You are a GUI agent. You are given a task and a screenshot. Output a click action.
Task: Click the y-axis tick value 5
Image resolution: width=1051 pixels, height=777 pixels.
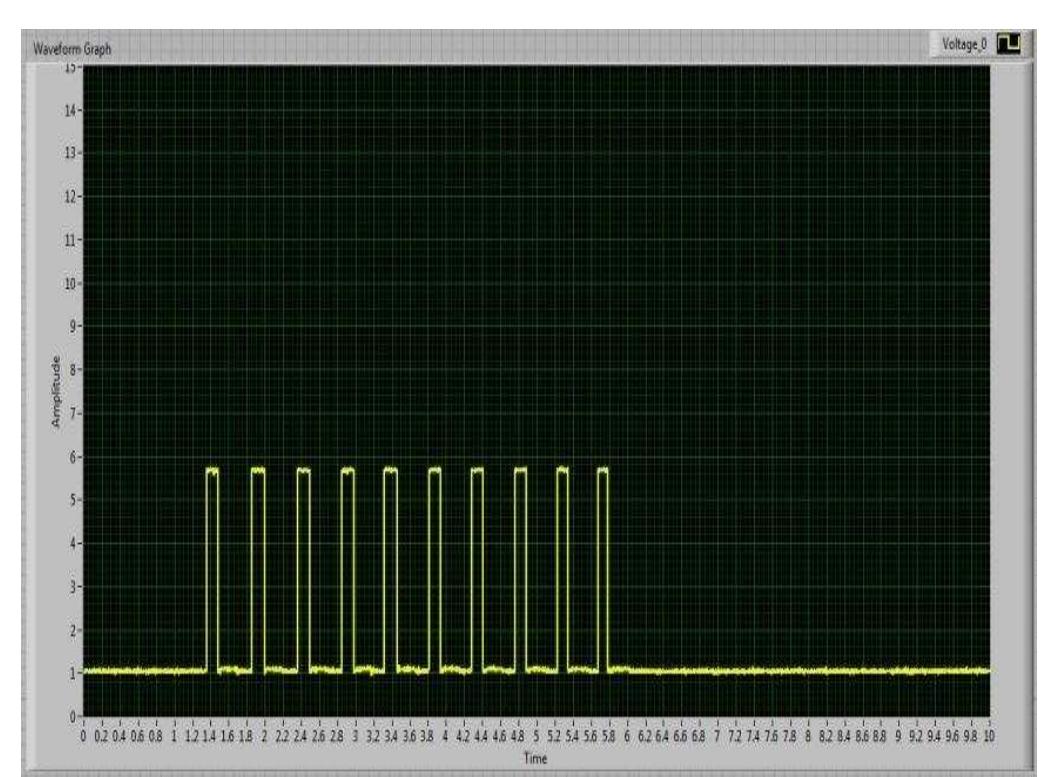[73, 500]
